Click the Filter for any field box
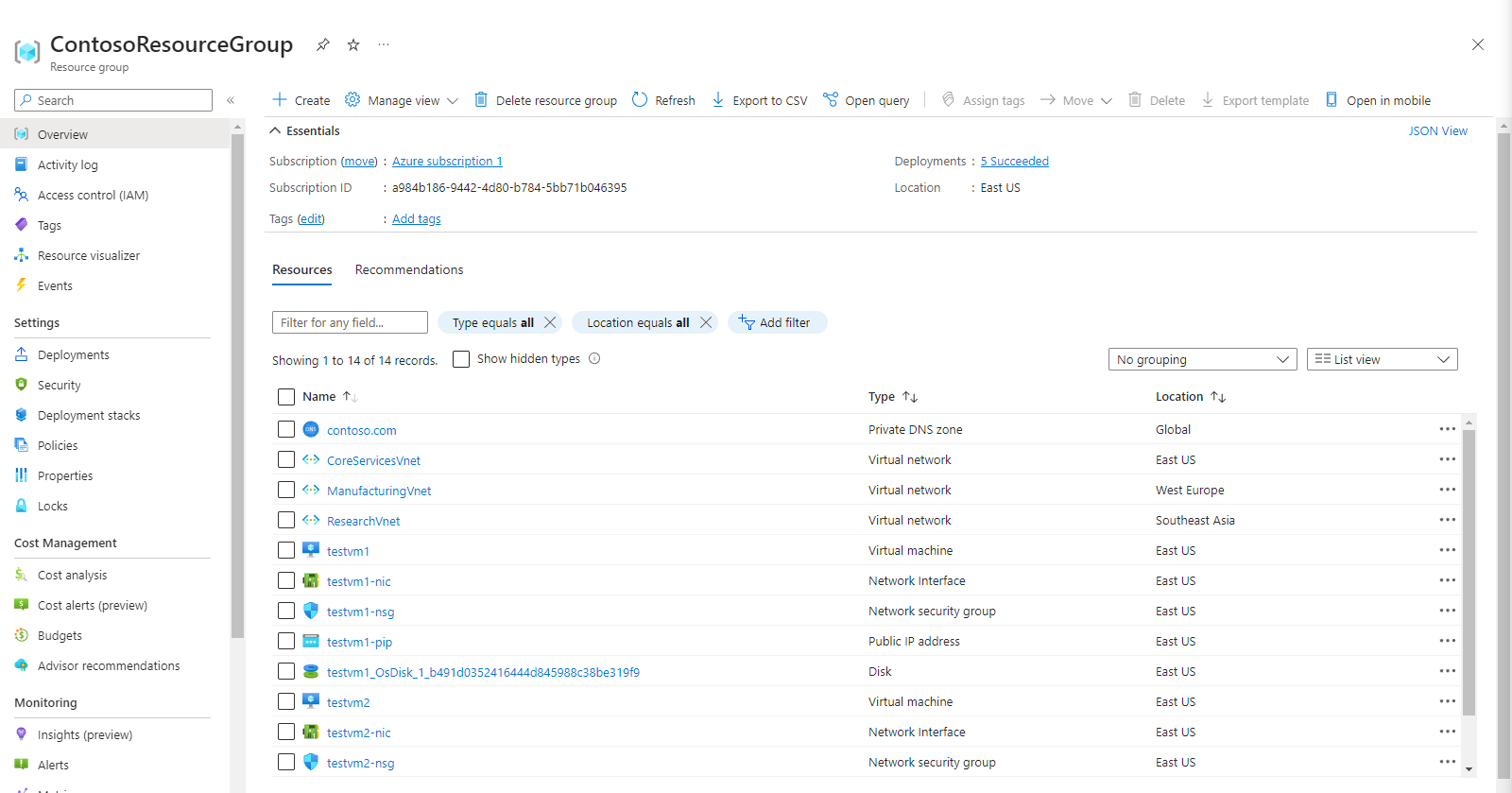Viewport: 1512px width, 793px height. click(x=350, y=322)
